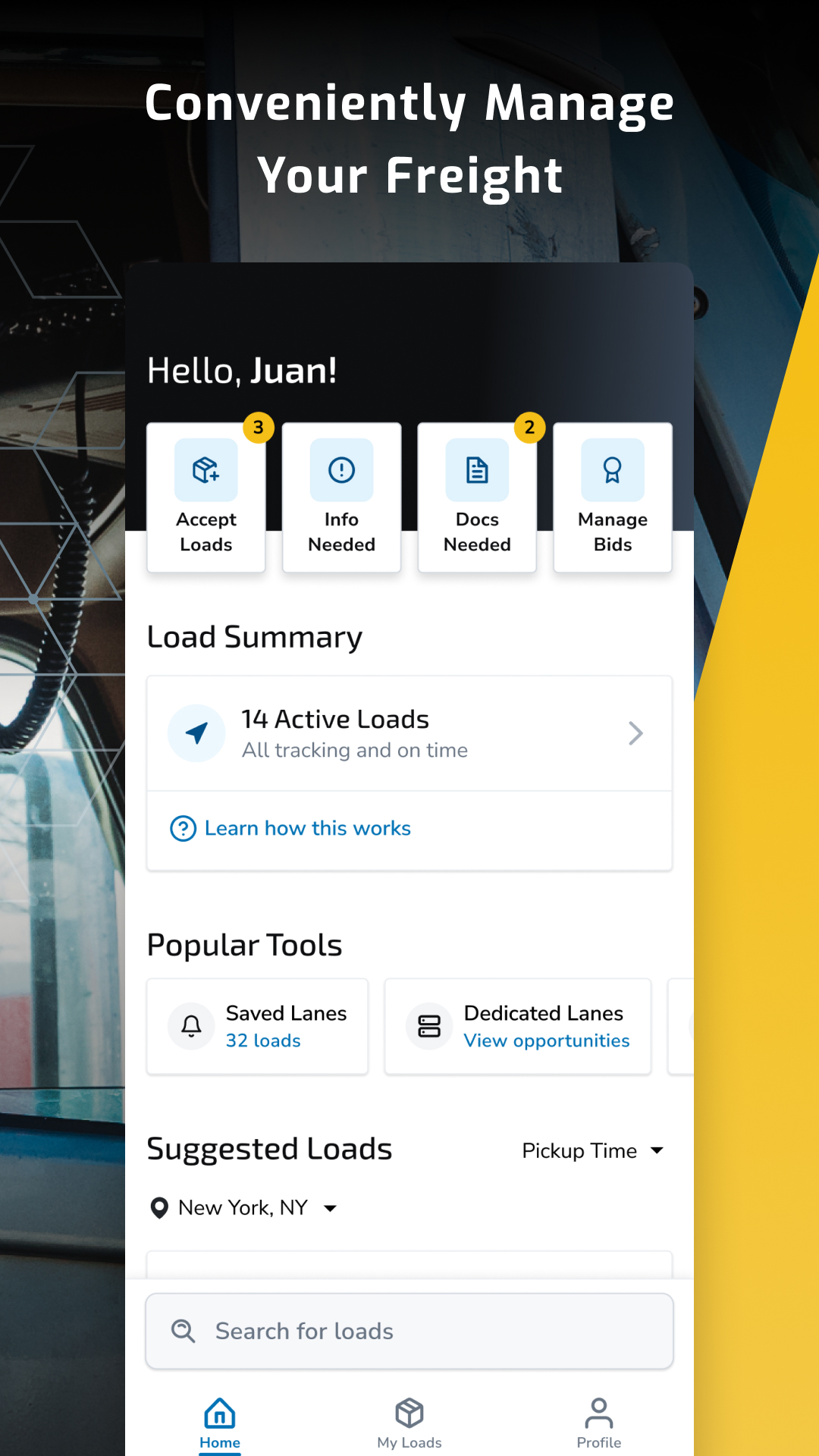Open the Docs Needed card
Viewport: 819px width, 1456px height.
coord(477,497)
